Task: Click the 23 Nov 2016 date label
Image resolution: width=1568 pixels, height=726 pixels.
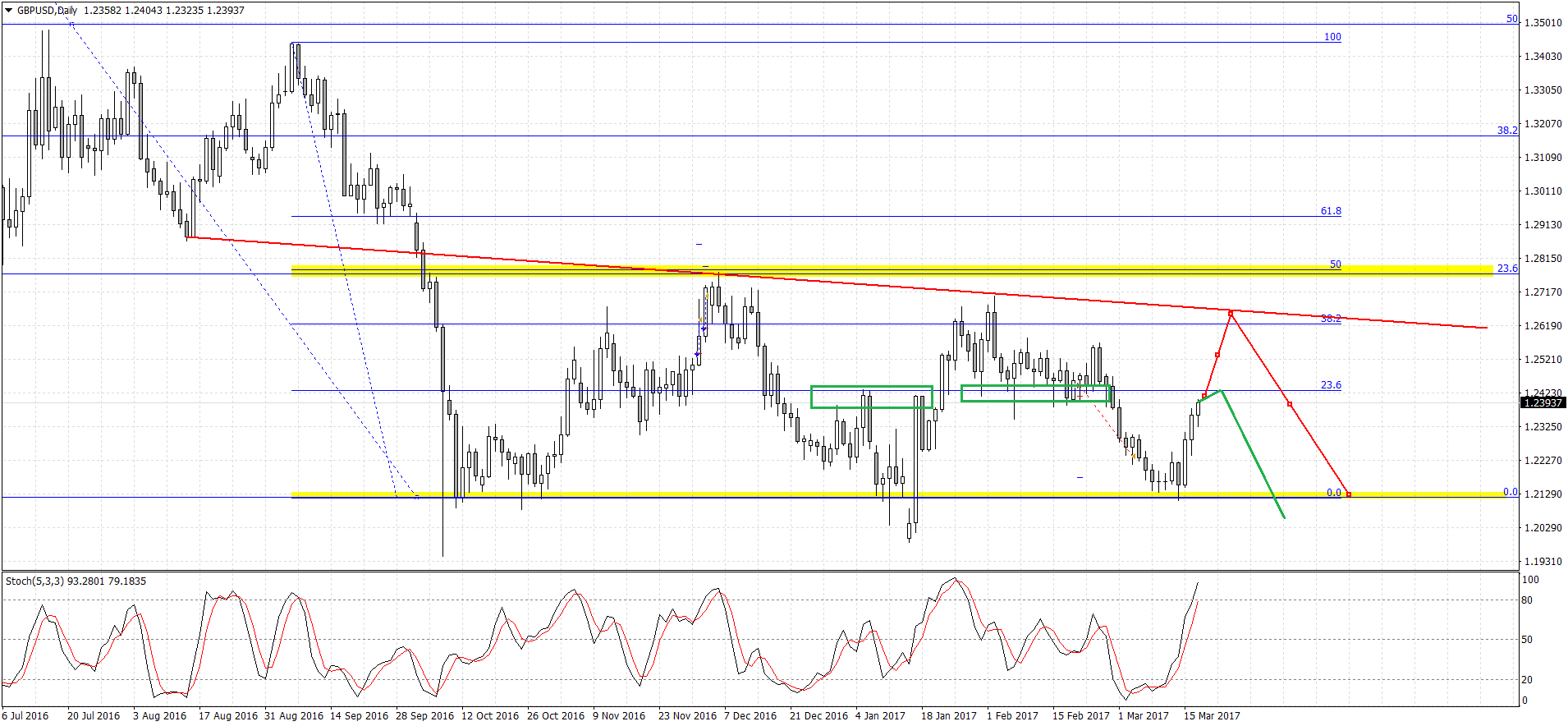Action: tap(688, 716)
